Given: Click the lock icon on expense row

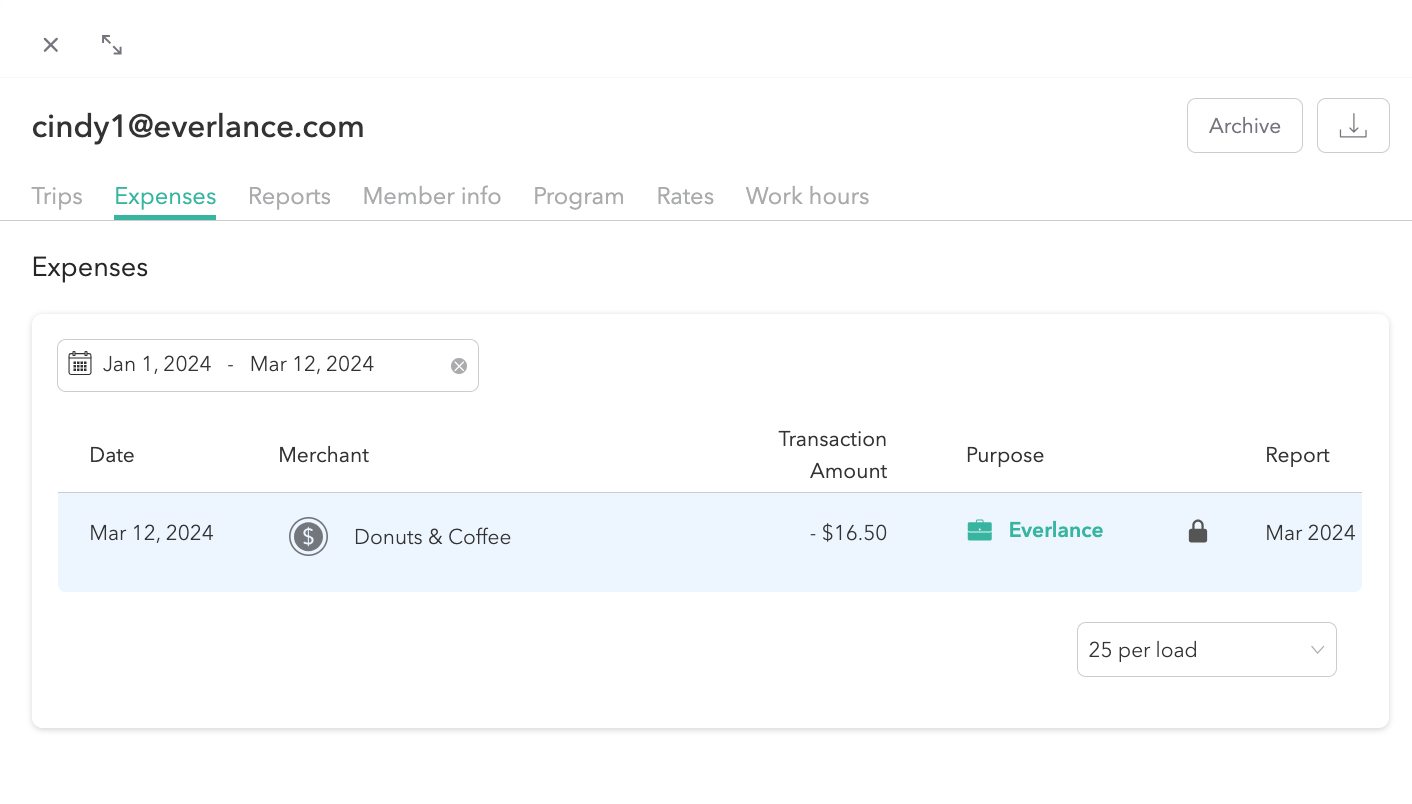Looking at the screenshot, I should click(x=1197, y=532).
